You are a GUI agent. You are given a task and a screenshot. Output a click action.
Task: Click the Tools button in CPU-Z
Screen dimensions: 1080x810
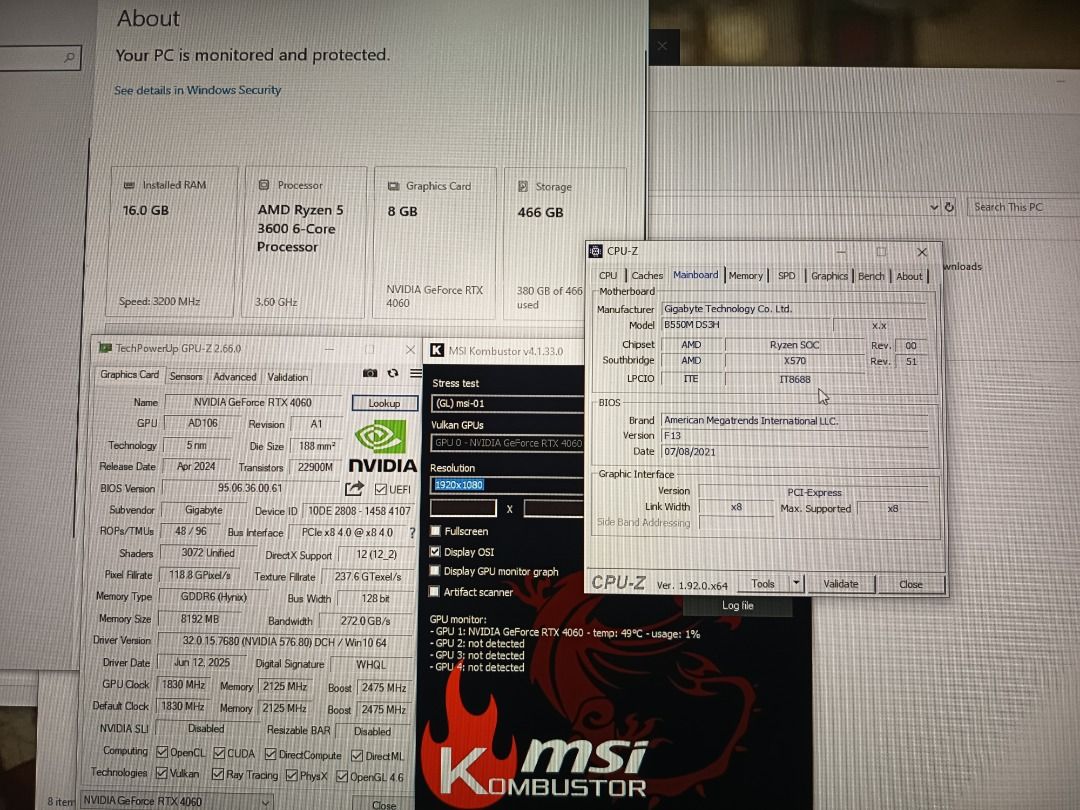762,583
